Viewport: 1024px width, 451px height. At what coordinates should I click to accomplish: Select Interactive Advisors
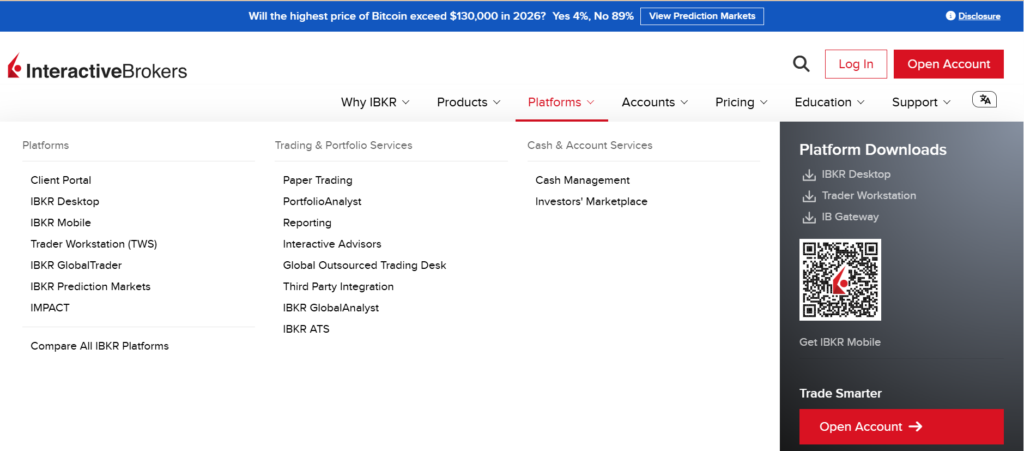point(332,244)
